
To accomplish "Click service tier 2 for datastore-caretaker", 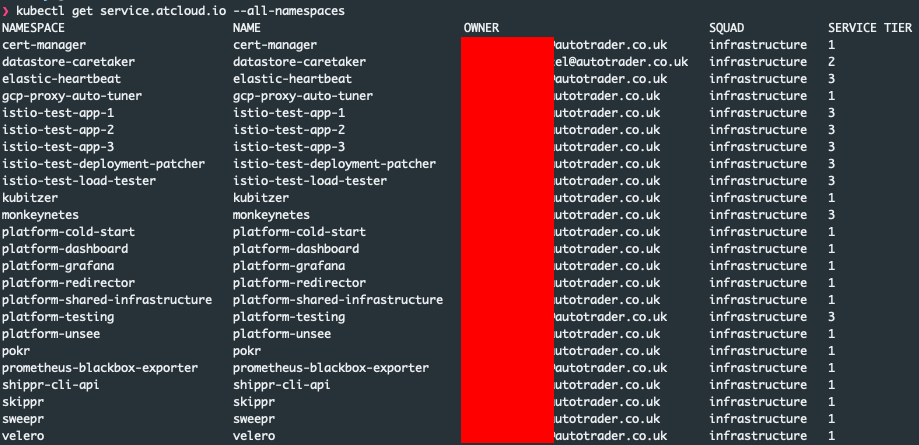I will pyautogui.click(x=832, y=62).
